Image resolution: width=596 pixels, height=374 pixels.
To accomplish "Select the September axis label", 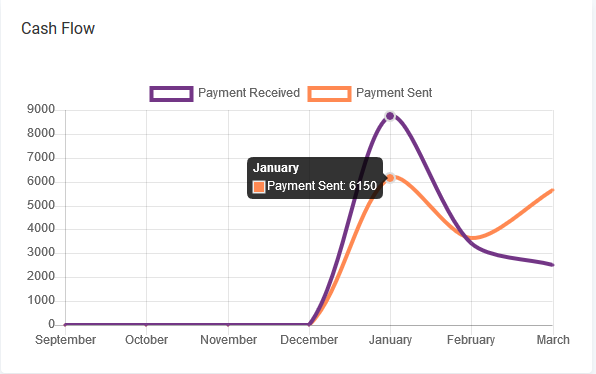I will point(65,339).
